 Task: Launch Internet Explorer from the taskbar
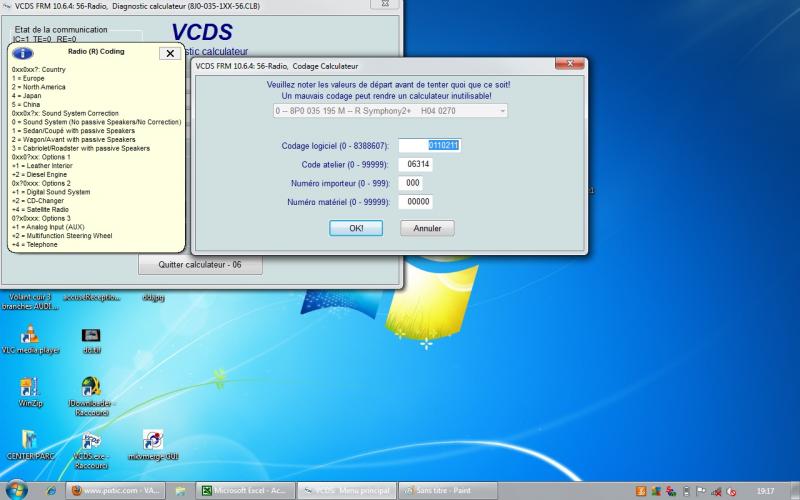pyautogui.click(x=51, y=490)
